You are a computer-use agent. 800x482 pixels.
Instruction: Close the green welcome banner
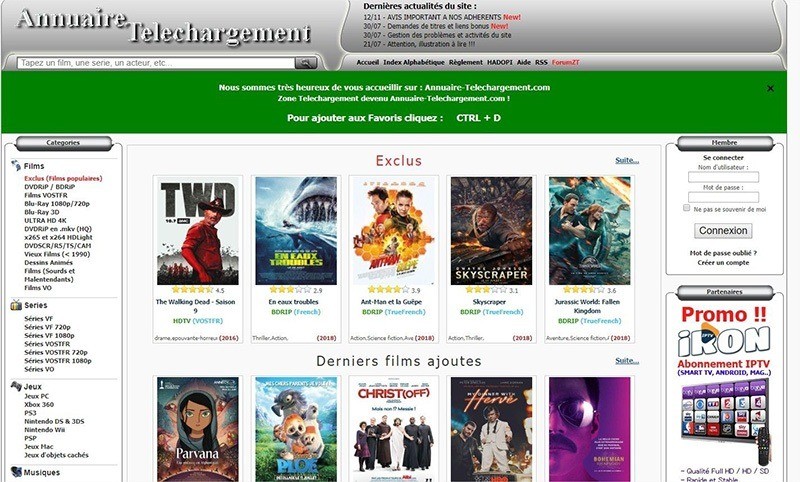pos(770,88)
